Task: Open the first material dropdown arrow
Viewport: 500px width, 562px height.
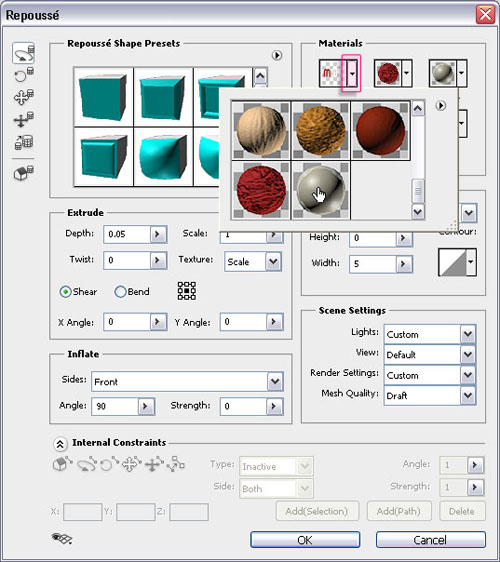Action: (353, 73)
